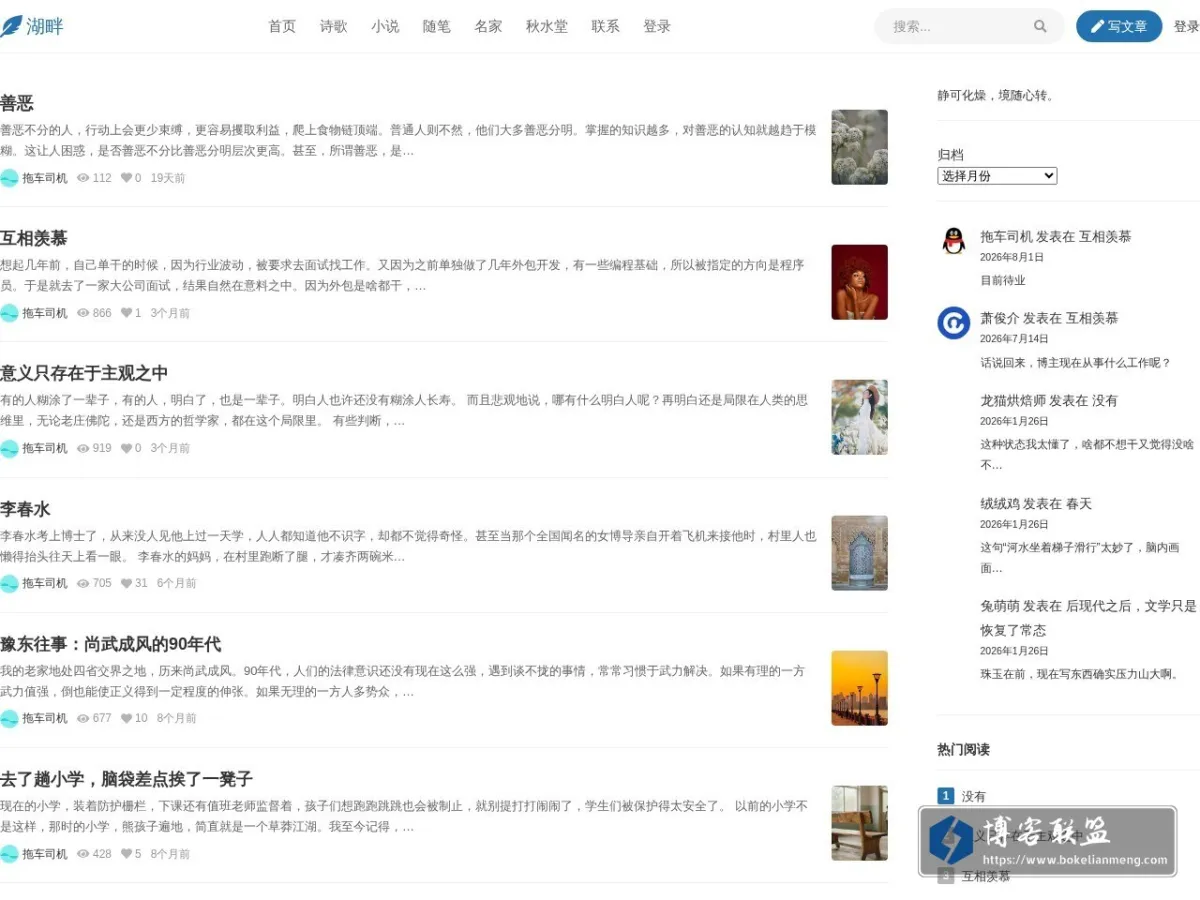Like the 善恶 post via heart icon
The image size is (1200, 900).
[126, 178]
